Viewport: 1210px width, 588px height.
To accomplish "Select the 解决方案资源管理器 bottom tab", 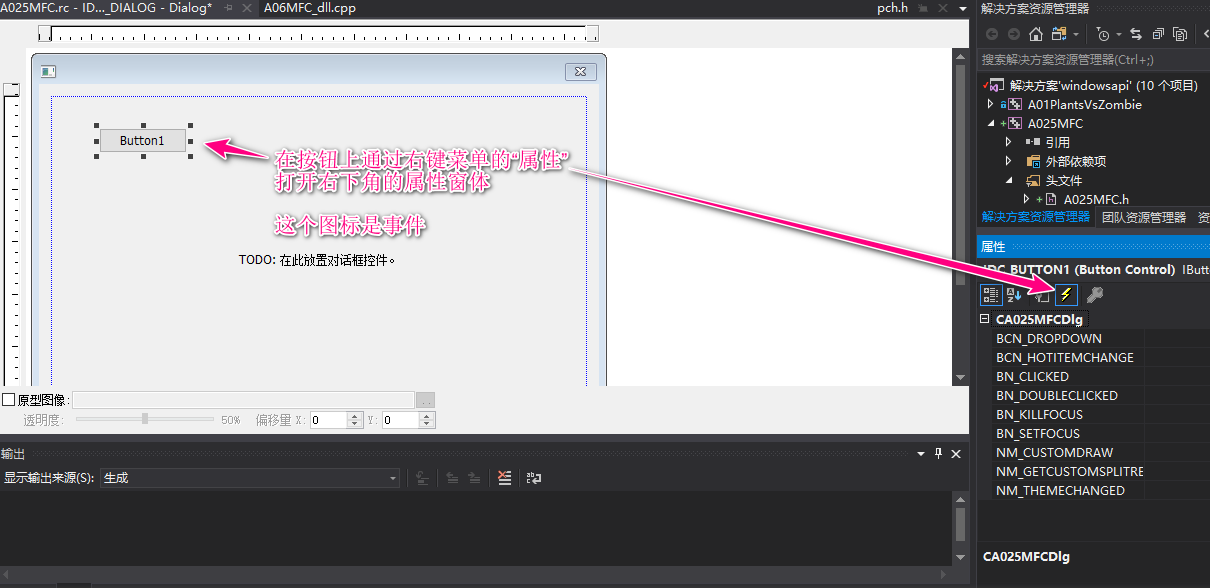I will (1035, 217).
